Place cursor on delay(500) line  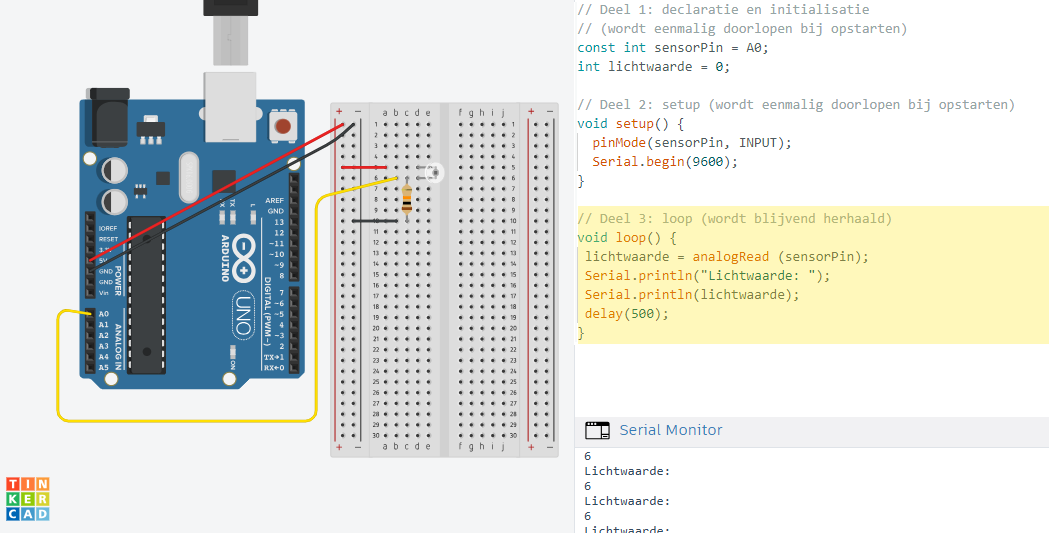coord(626,314)
